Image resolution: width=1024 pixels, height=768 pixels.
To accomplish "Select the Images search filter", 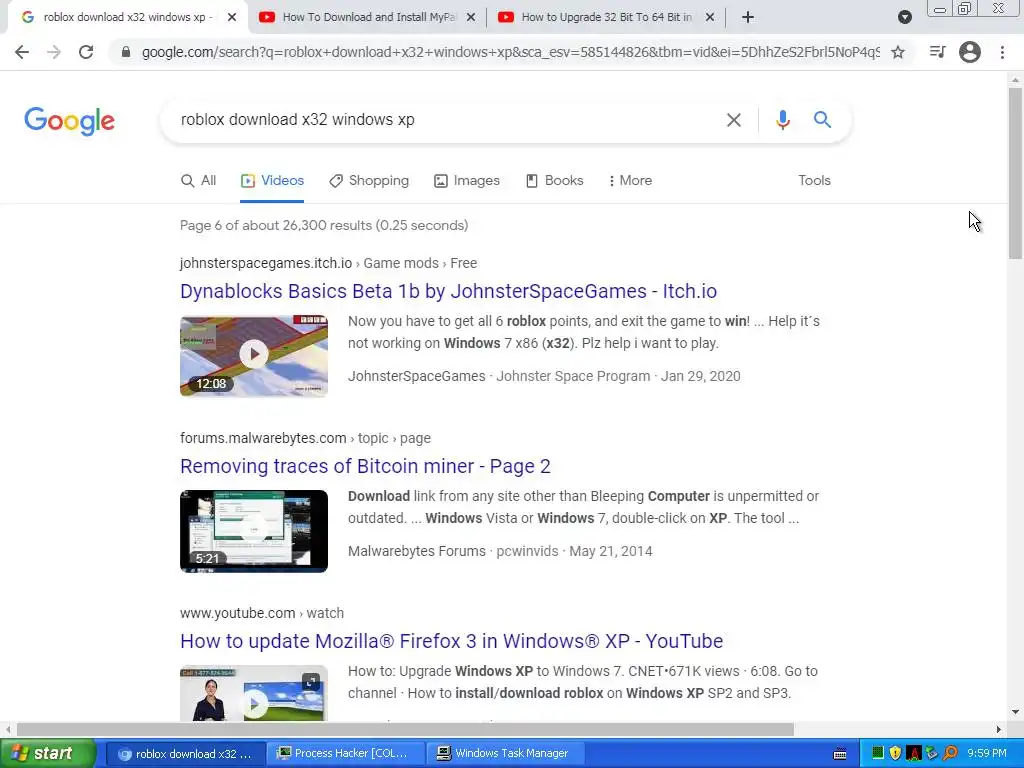I will pos(467,181).
